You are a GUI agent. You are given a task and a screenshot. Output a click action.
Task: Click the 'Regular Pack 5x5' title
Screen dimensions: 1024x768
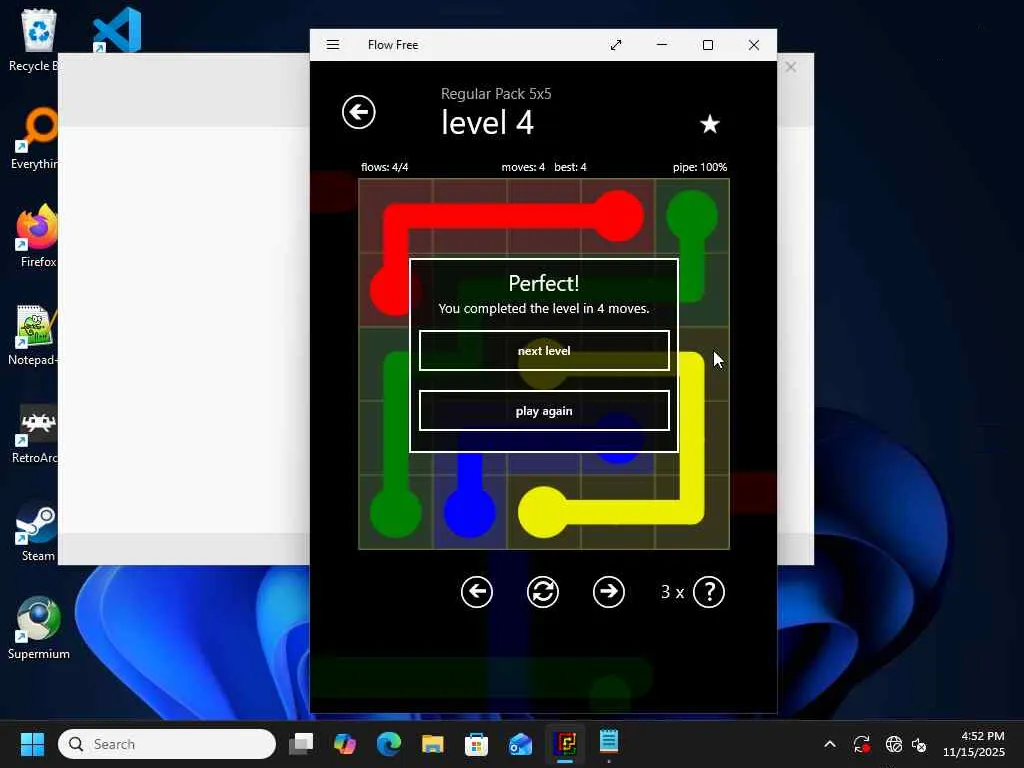coord(496,93)
